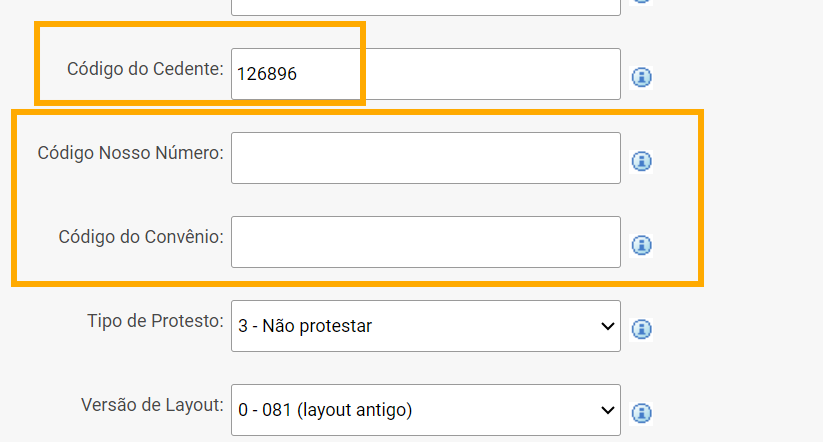The width and height of the screenshot is (823, 442).
Task: Expand the Versão de Layout dropdown
Action: 426,410
